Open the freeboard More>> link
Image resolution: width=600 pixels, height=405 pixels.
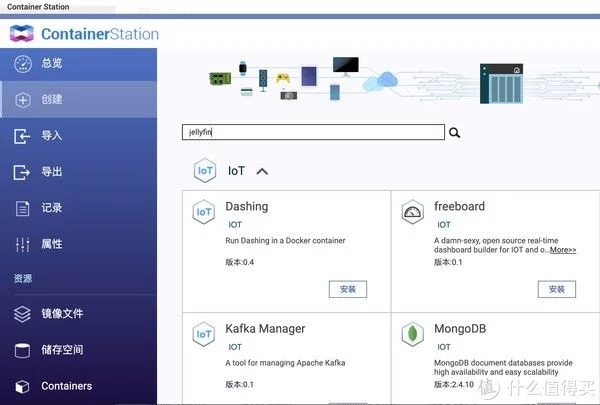pos(563,250)
